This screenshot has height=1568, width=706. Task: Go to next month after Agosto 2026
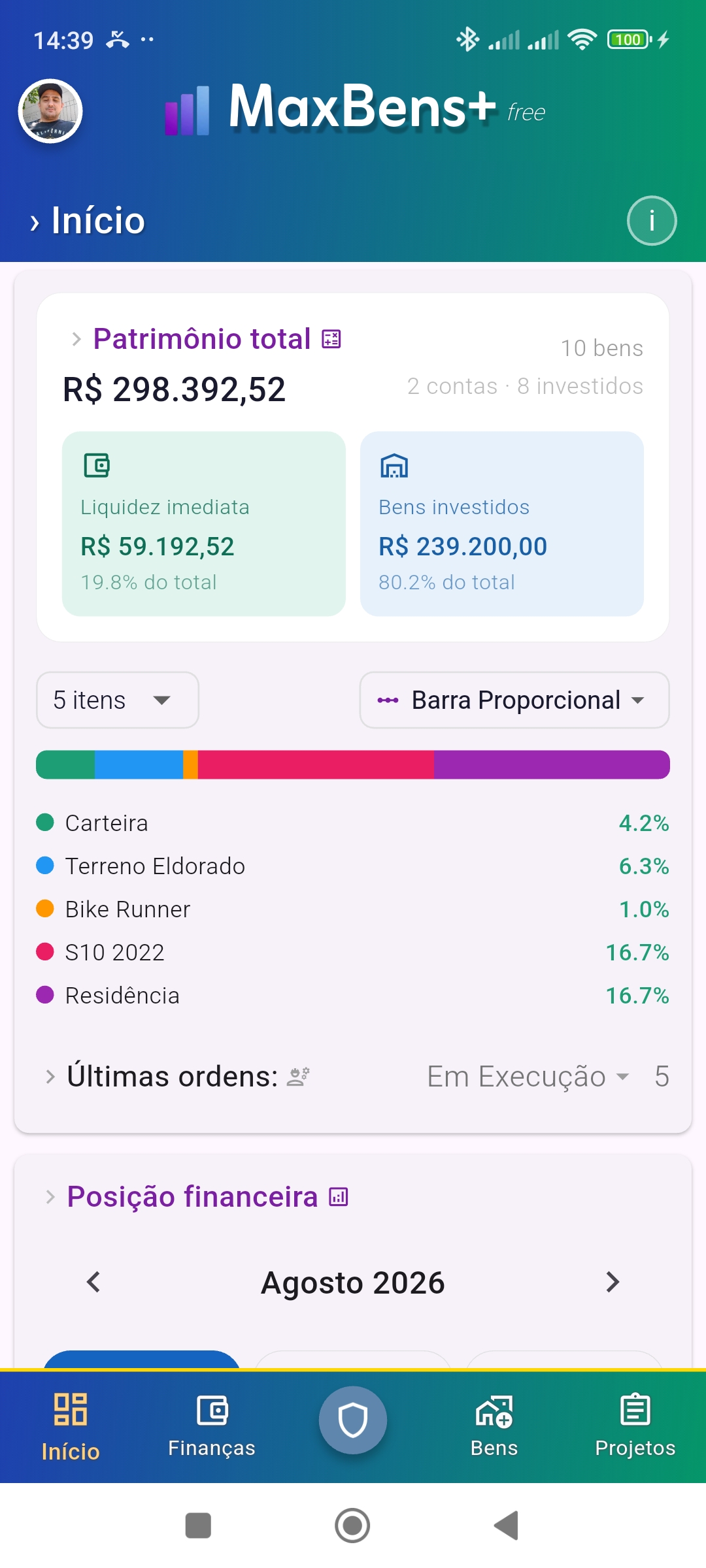tap(613, 1282)
